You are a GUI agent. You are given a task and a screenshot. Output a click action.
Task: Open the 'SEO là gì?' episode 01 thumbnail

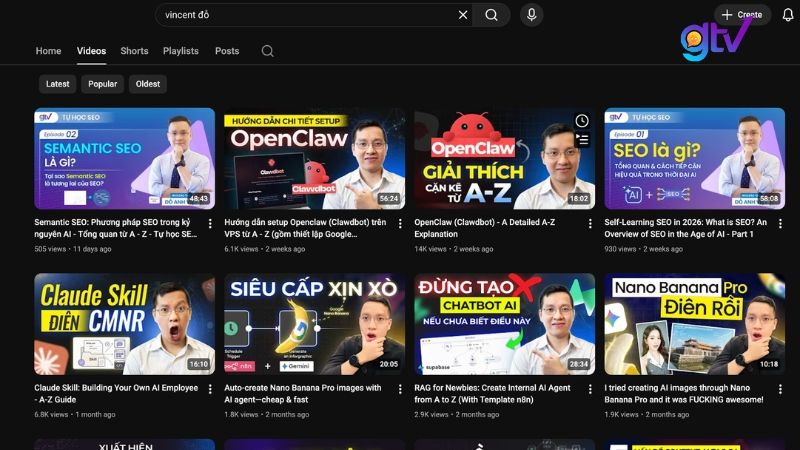tap(694, 159)
